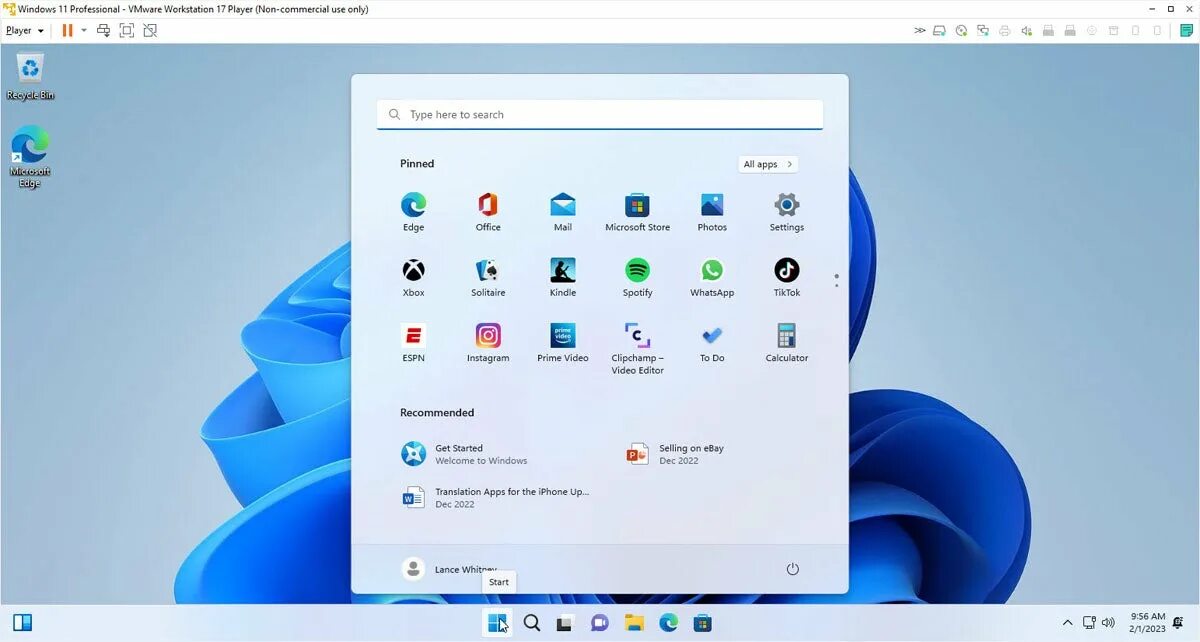
Task: Open the notifications bell in tray
Action: pos(1178,623)
